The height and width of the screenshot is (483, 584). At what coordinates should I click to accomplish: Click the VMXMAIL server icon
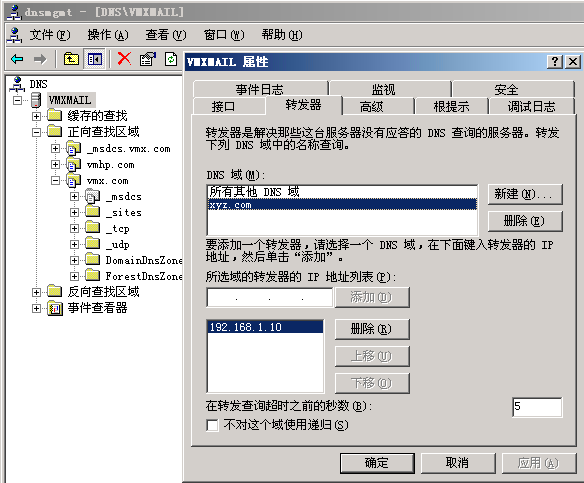pos(36,100)
